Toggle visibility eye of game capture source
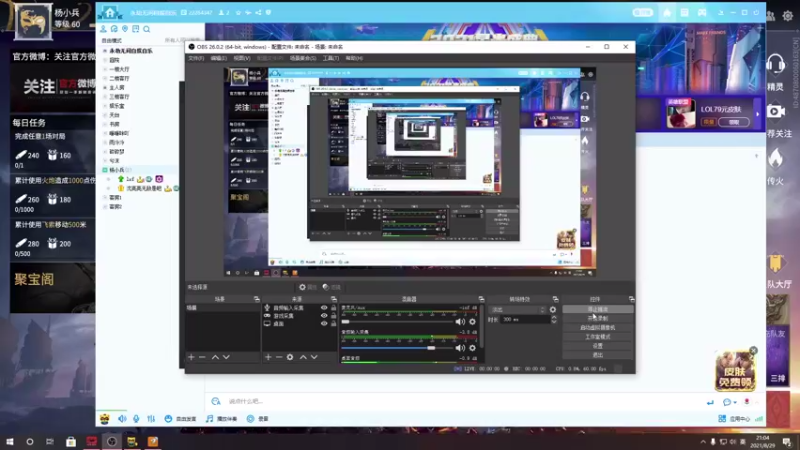 tap(324, 316)
